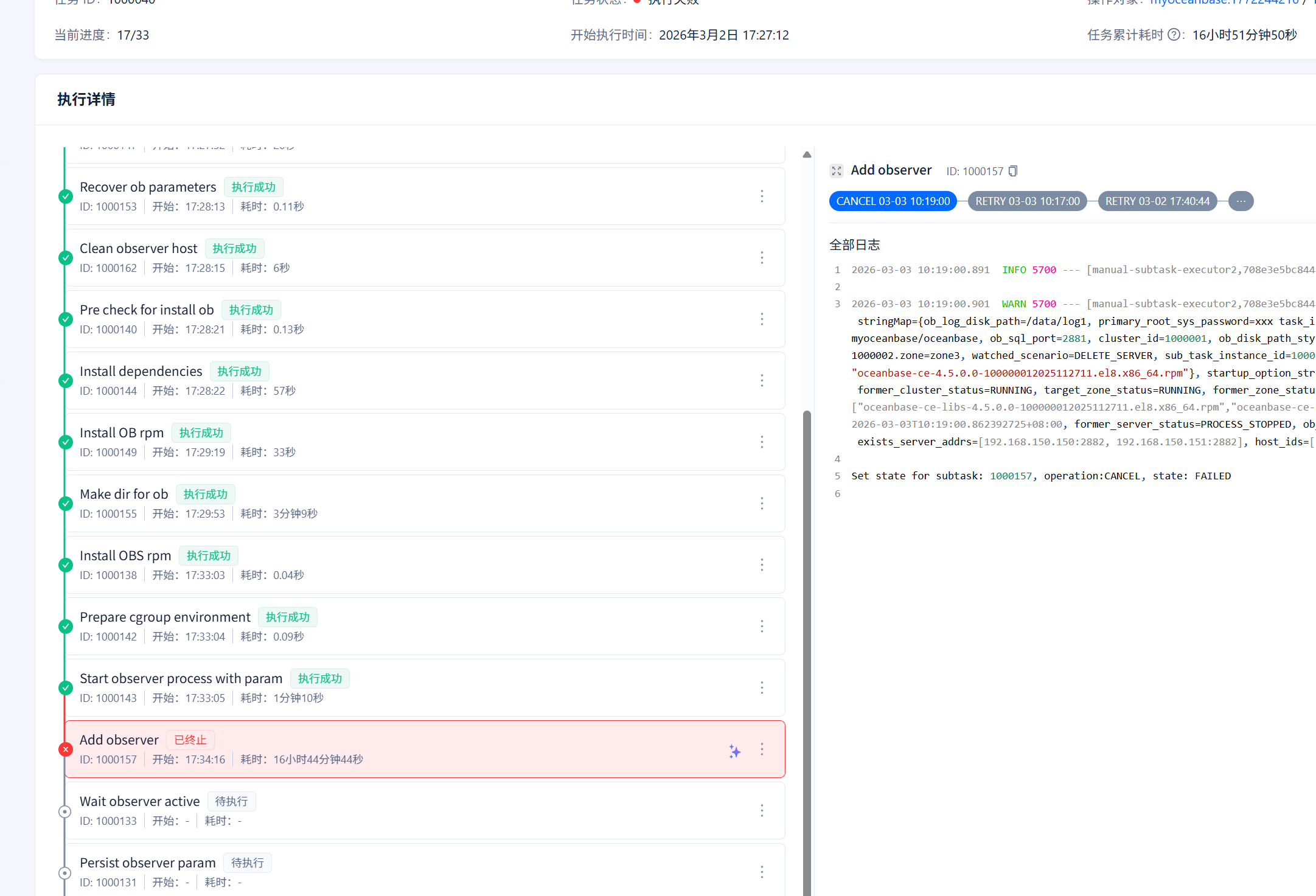Open more options for Install dependencies
Viewport: 1316px width, 896px height.
tap(762, 380)
